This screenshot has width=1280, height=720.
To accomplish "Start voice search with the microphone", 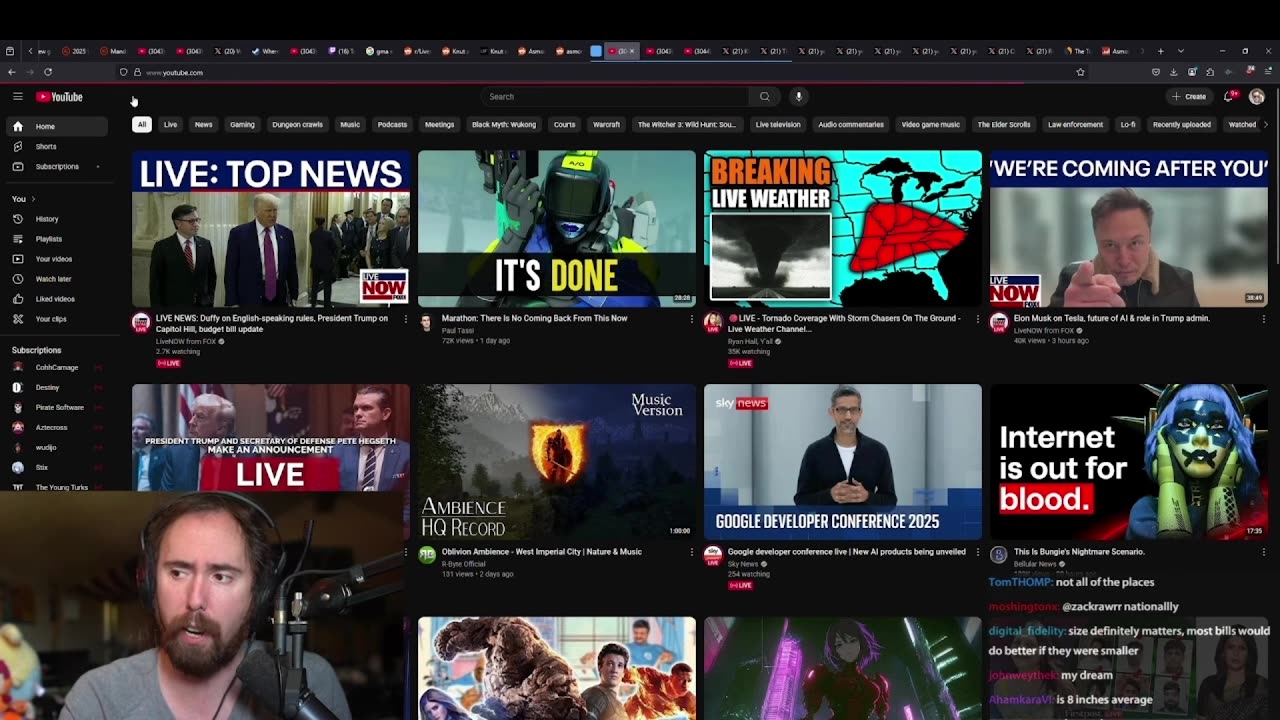I will [798, 97].
